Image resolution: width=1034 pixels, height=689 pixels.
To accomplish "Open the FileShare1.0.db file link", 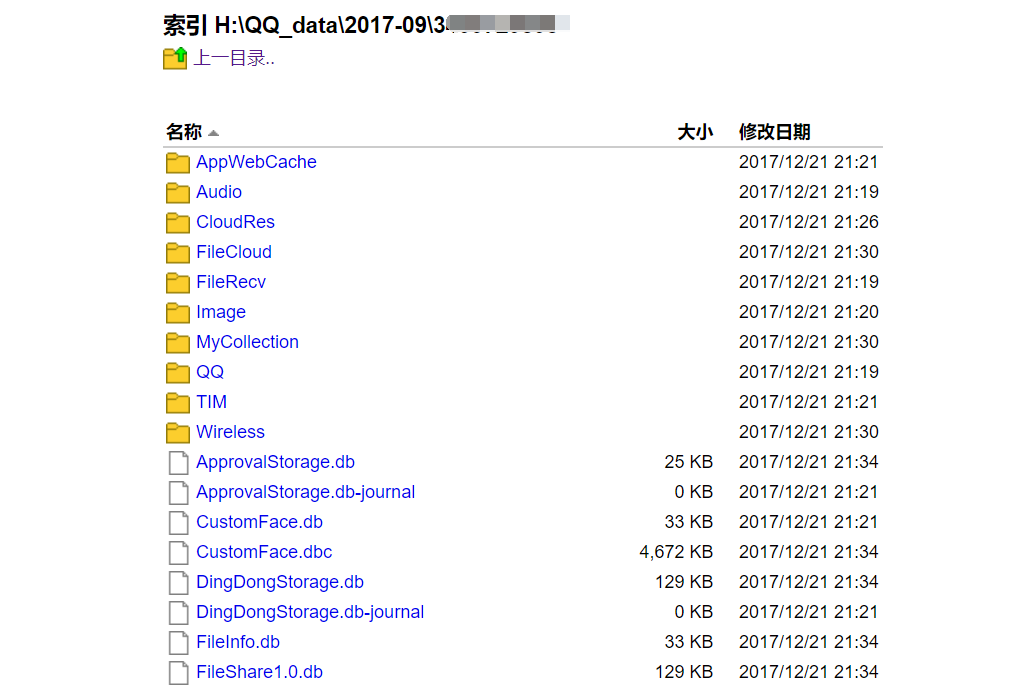I will (x=259, y=672).
